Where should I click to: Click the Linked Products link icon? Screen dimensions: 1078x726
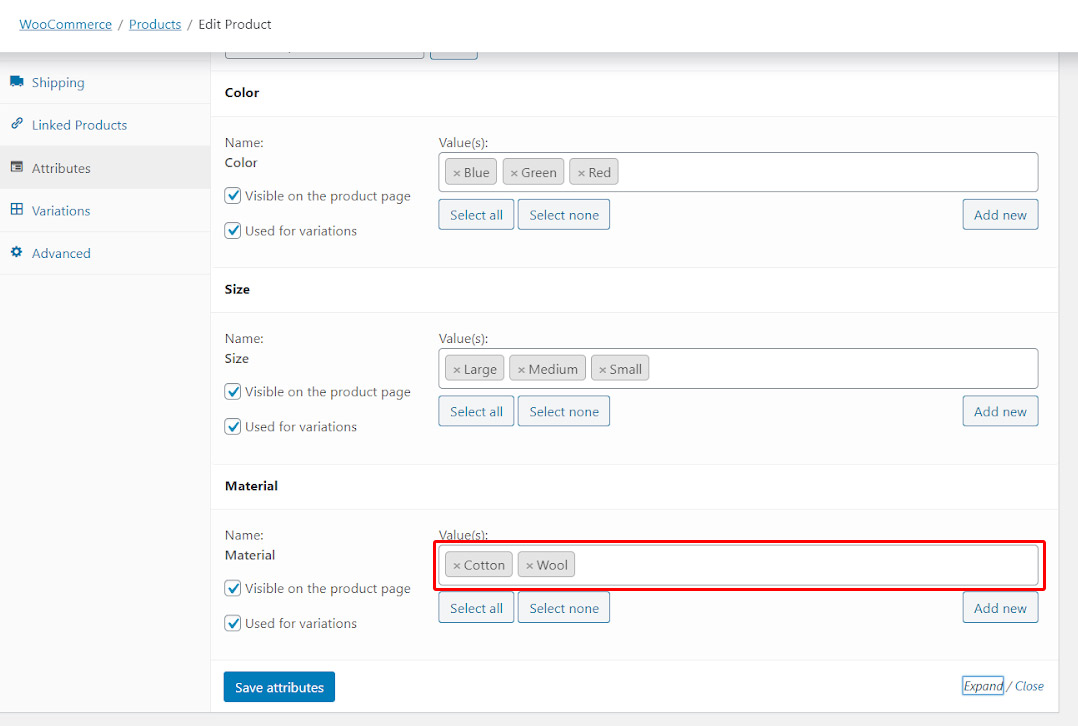16,124
